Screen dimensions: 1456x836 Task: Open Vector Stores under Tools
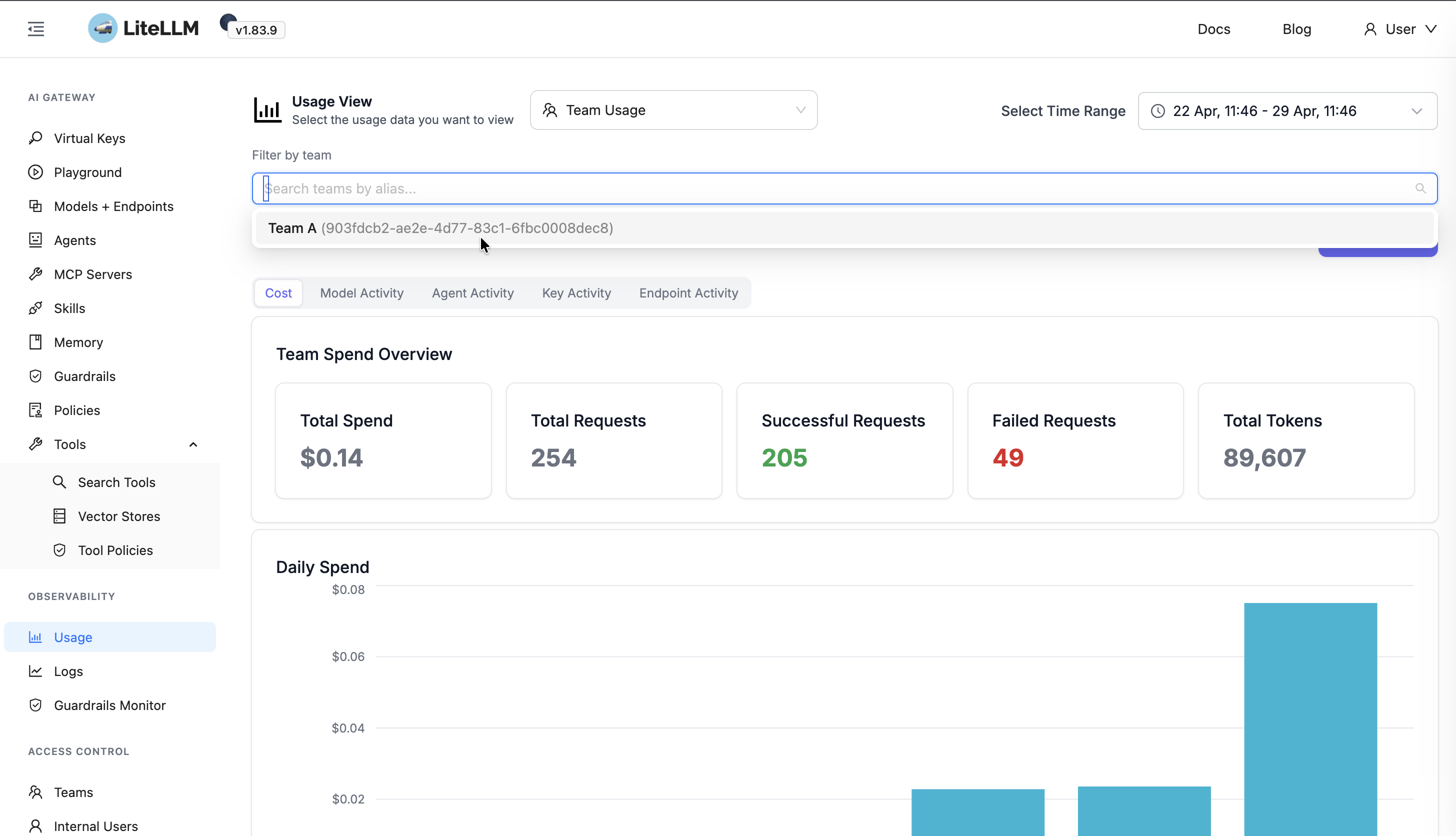tap(118, 516)
